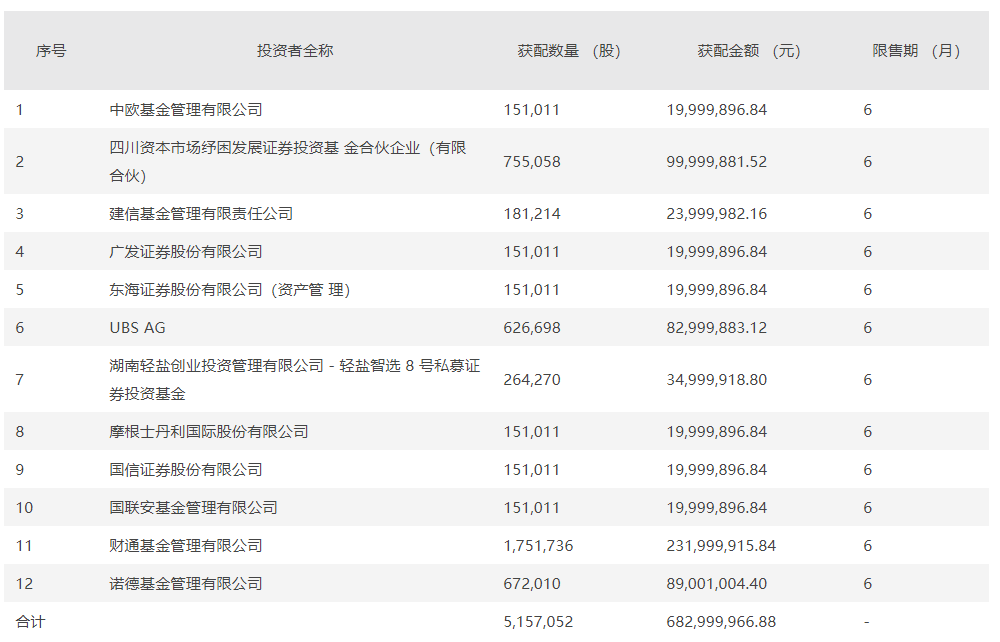Click the share quantity 672,010
The height and width of the screenshot is (642, 1000).
point(532,584)
